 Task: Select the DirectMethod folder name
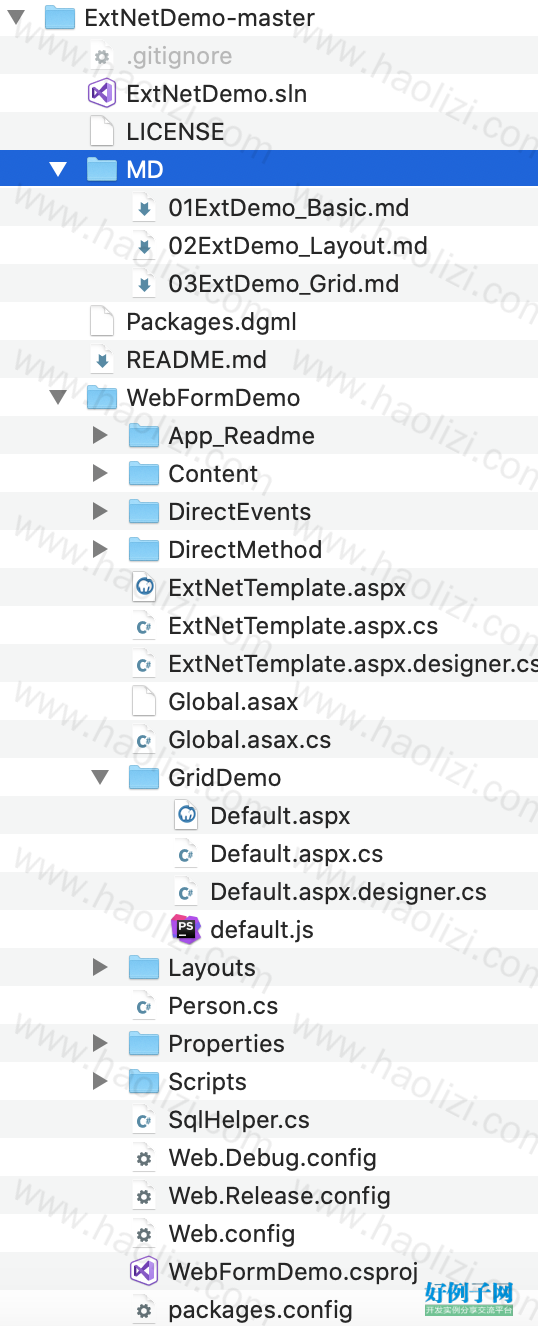pos(245,550)
